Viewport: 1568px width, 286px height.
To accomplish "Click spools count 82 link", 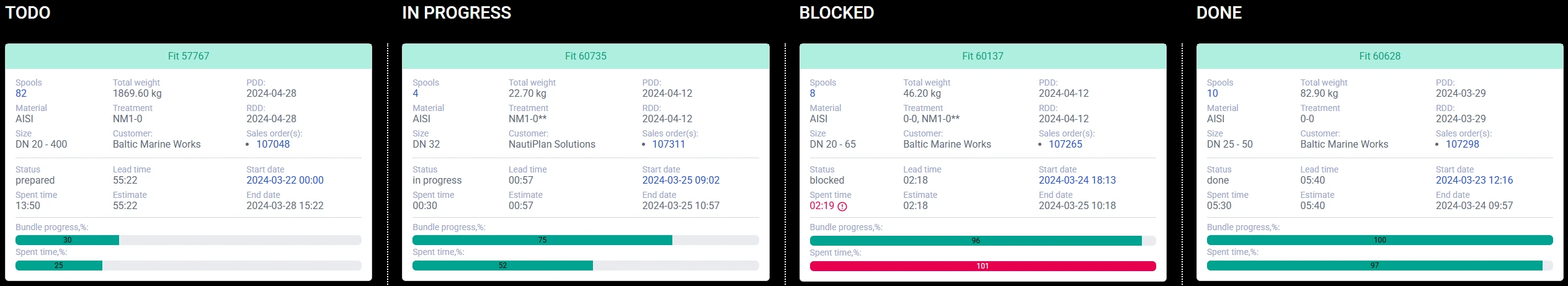I will pyautogui.click(x=21, y=93).
